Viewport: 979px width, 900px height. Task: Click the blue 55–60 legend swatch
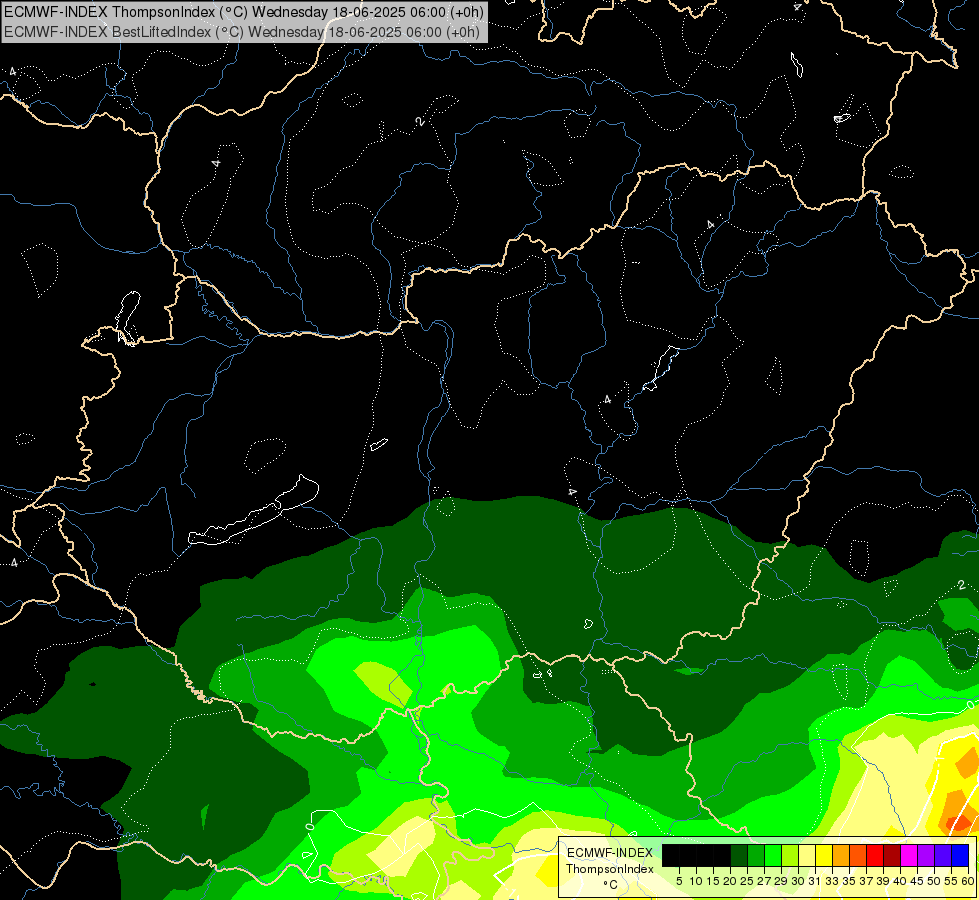[x=960, y=855]
